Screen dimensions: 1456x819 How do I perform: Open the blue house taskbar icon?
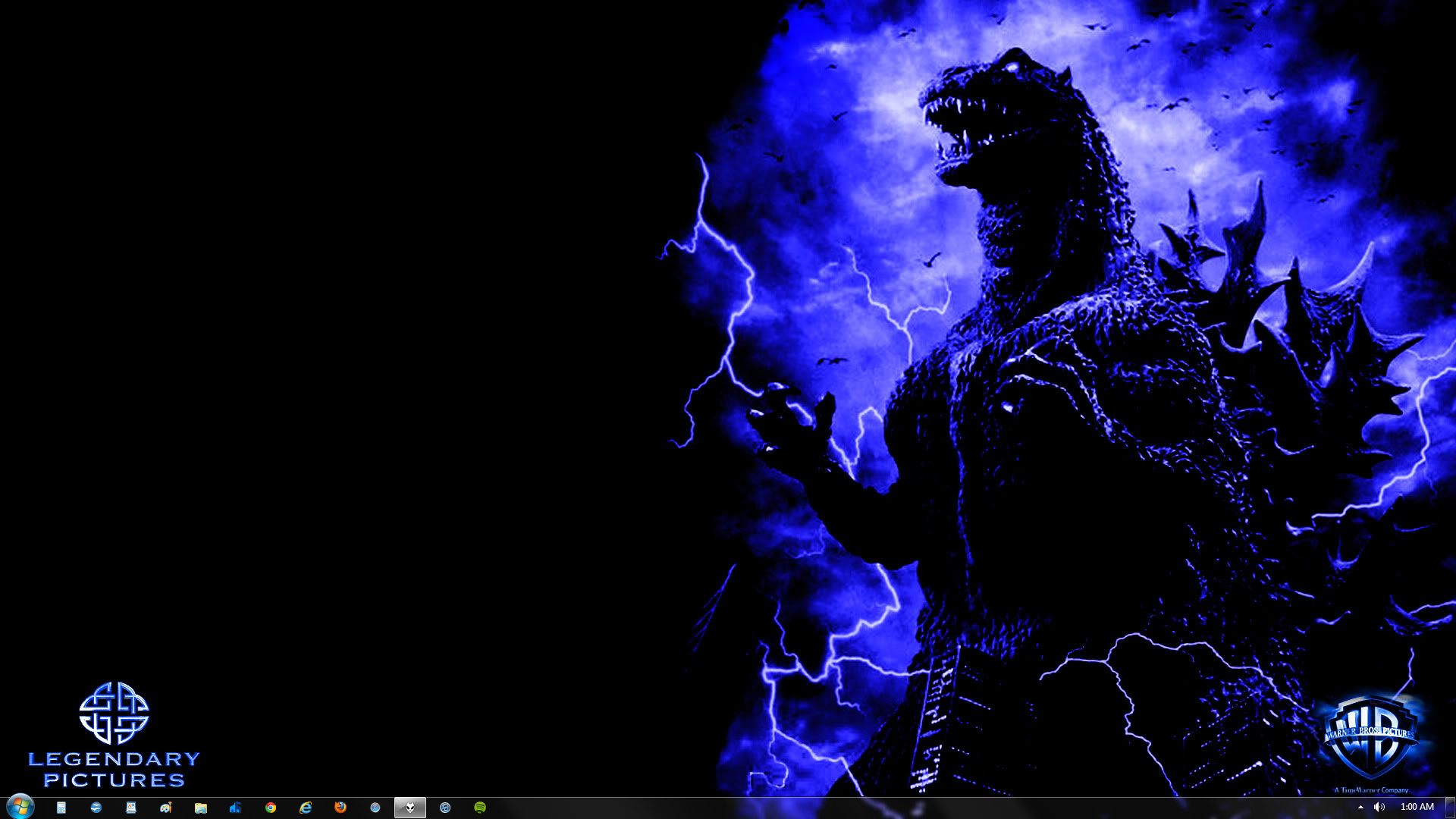click(x=236, y=808)
